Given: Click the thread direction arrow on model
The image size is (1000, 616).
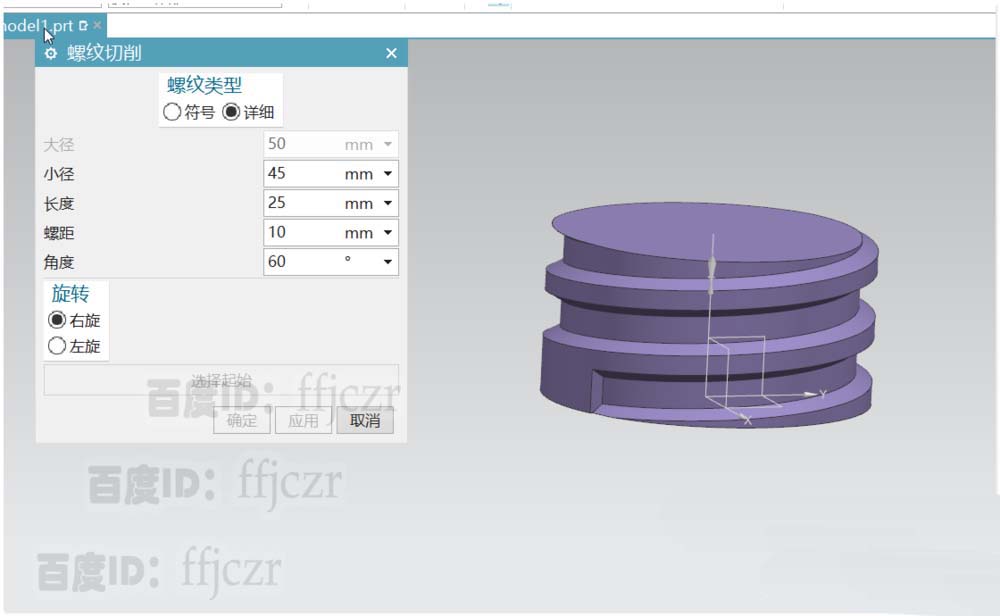Looking at the screenshot, I should tap(711, 269).
